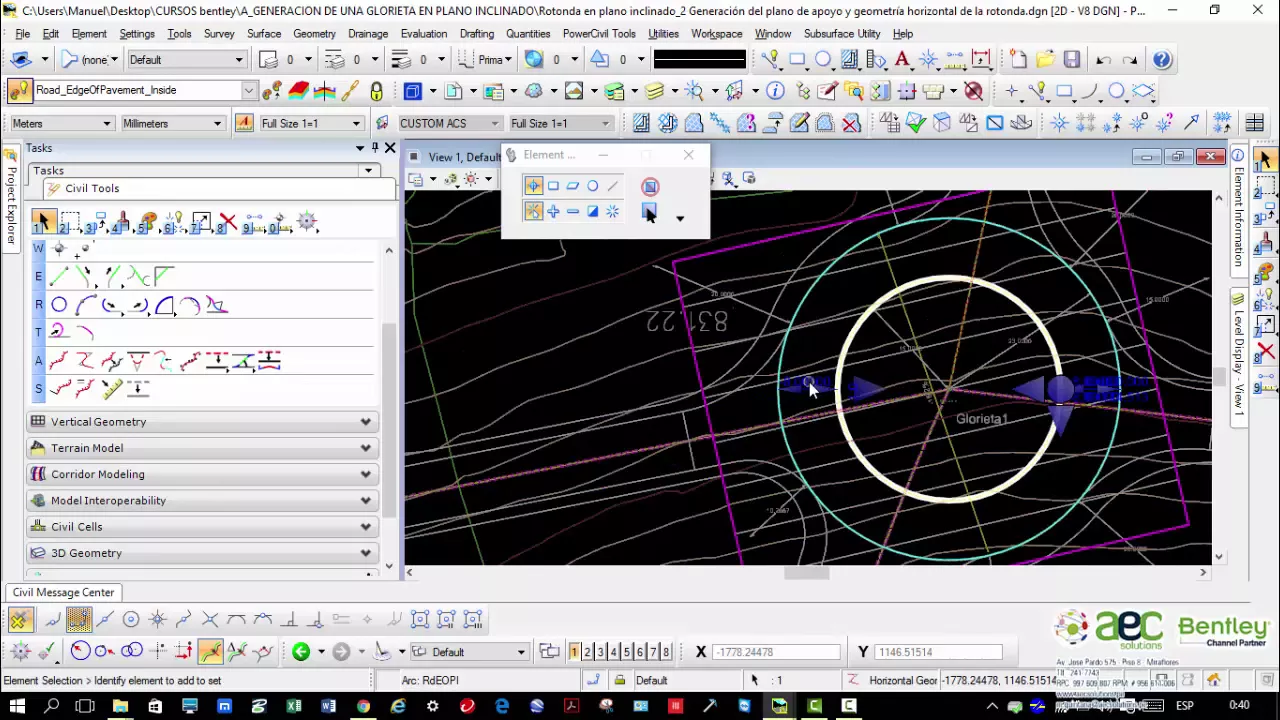Open the Drainage menu
The width and height of the screenshot is (1280, 720).
coord(368,33)
